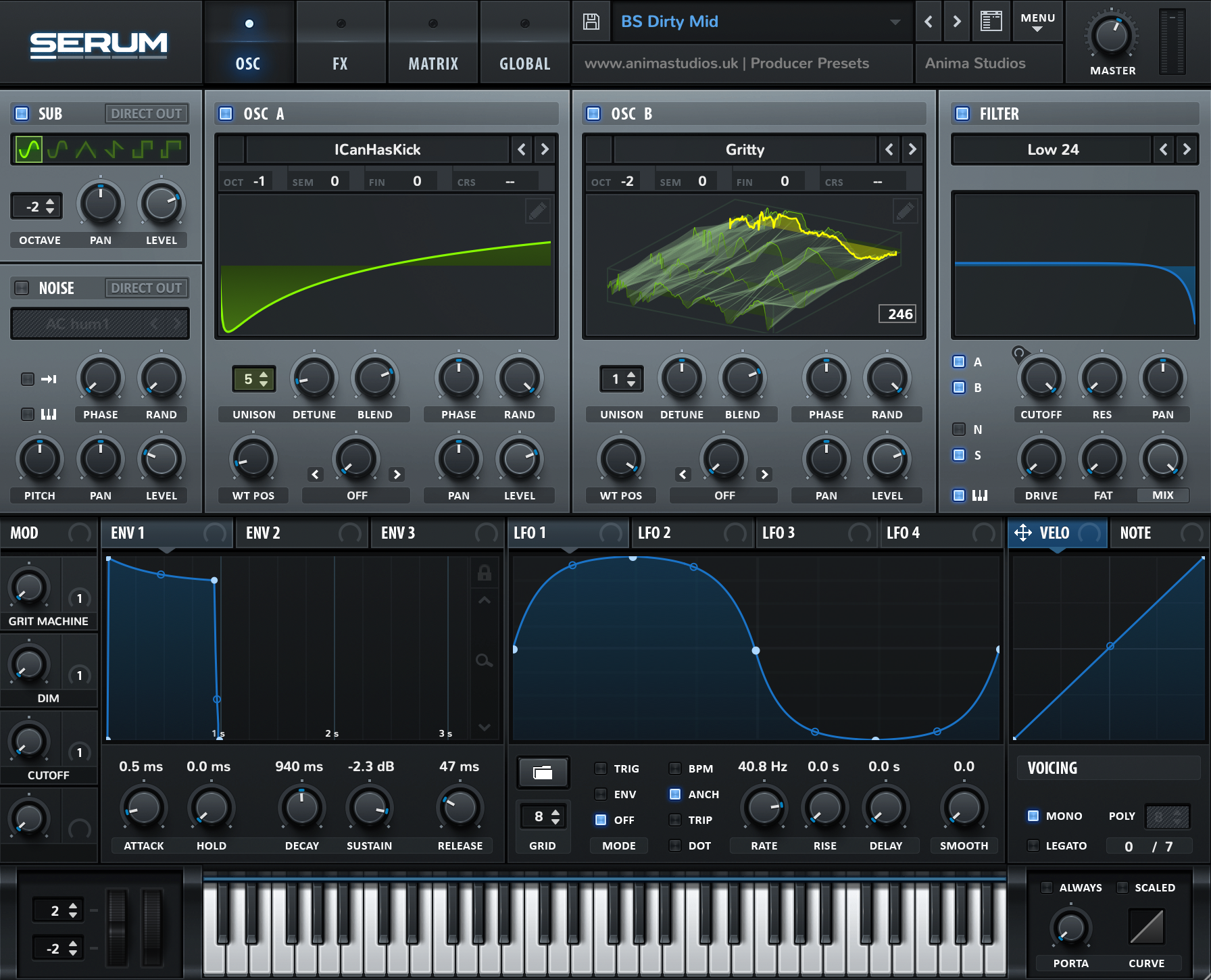Select the pulse sub oscillator waveform
The height and width of the screenshot is (980, 1211).
pyautogui.click(x=171, y=149)
